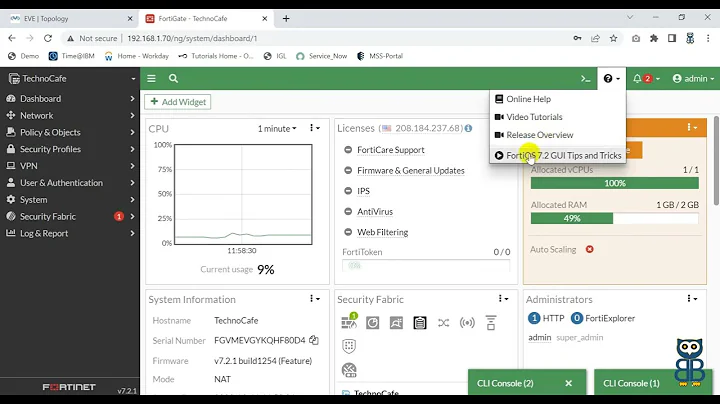This screenshot has width=720, height=404.
Task: Click Firmware & General Updates license link
Action: tap(411, 171)
